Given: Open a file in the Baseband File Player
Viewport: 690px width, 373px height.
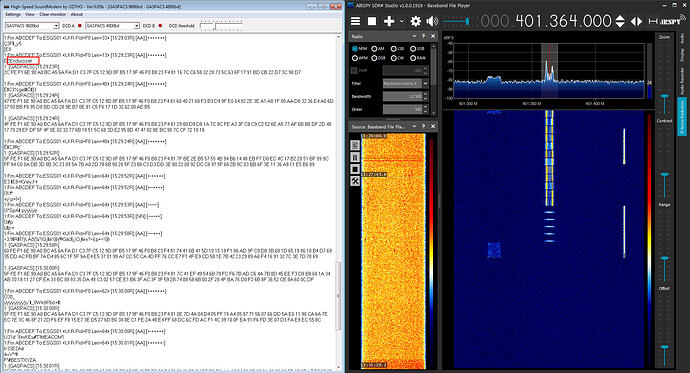Looking at the screenshot, I should pos(355,145).
